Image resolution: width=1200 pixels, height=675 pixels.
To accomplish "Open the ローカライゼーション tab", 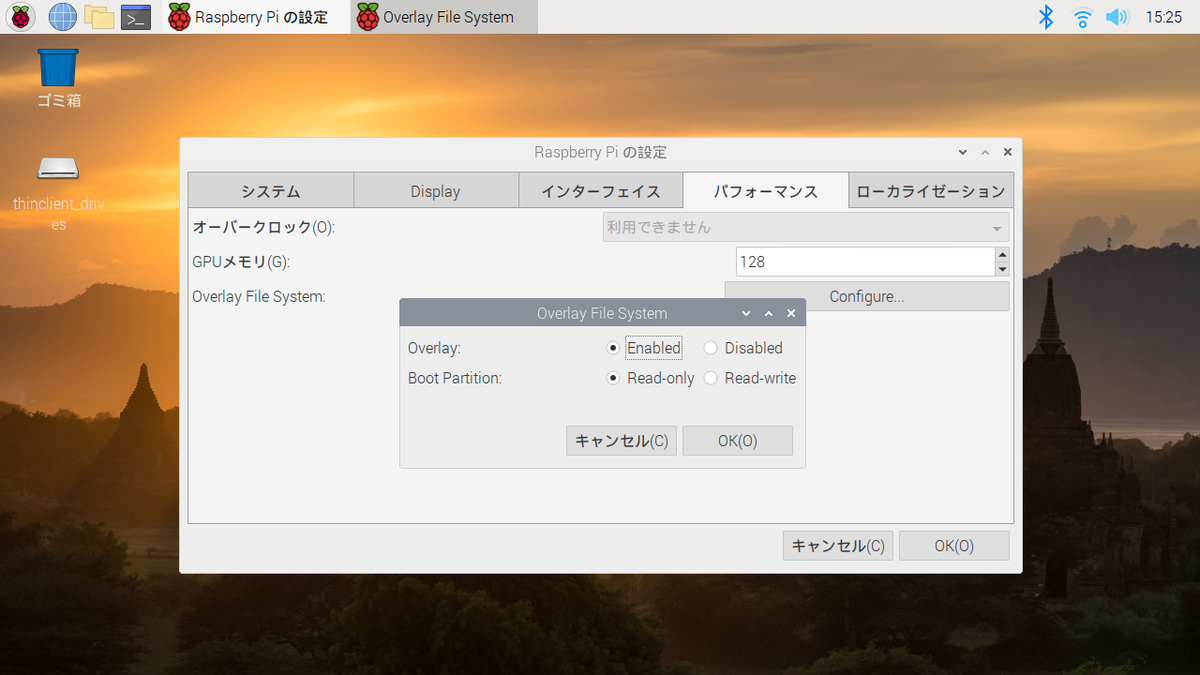I will [930, 190].
